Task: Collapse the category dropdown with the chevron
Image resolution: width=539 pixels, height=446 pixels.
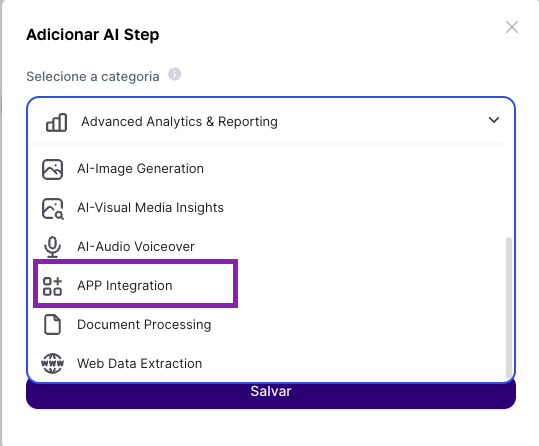Action: (x=494, y=120)
